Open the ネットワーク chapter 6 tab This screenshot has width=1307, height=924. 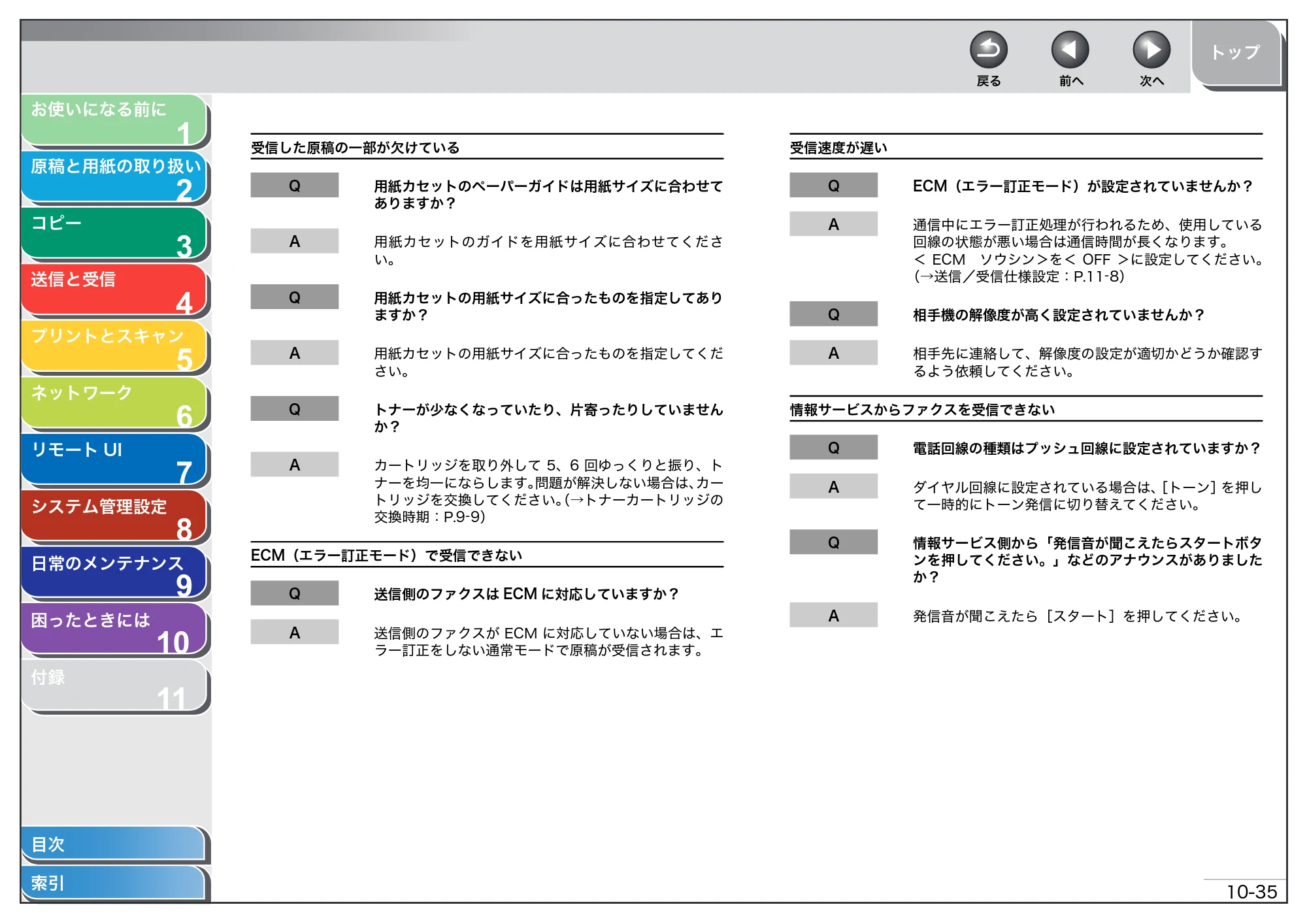114,404
